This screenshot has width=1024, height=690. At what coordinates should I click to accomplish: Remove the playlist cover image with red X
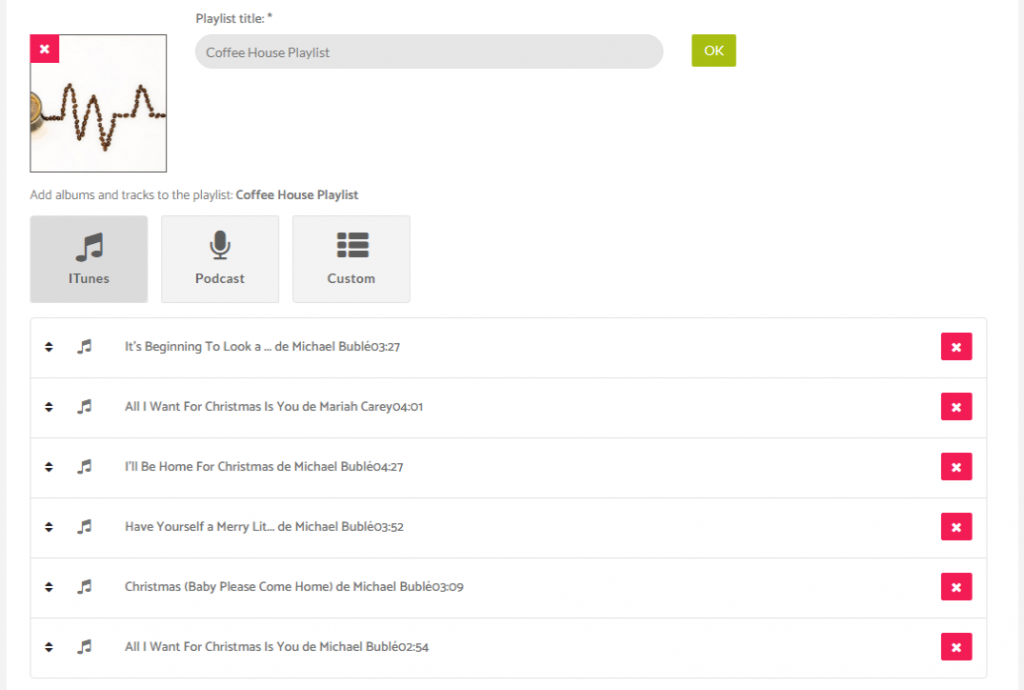[x=44, y=49]
